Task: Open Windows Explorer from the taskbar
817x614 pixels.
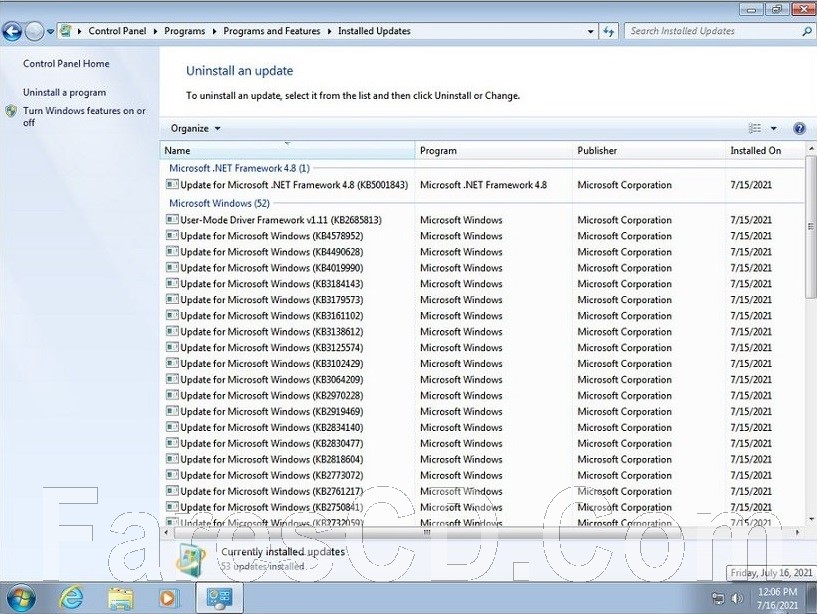Action: click(120, 598)
